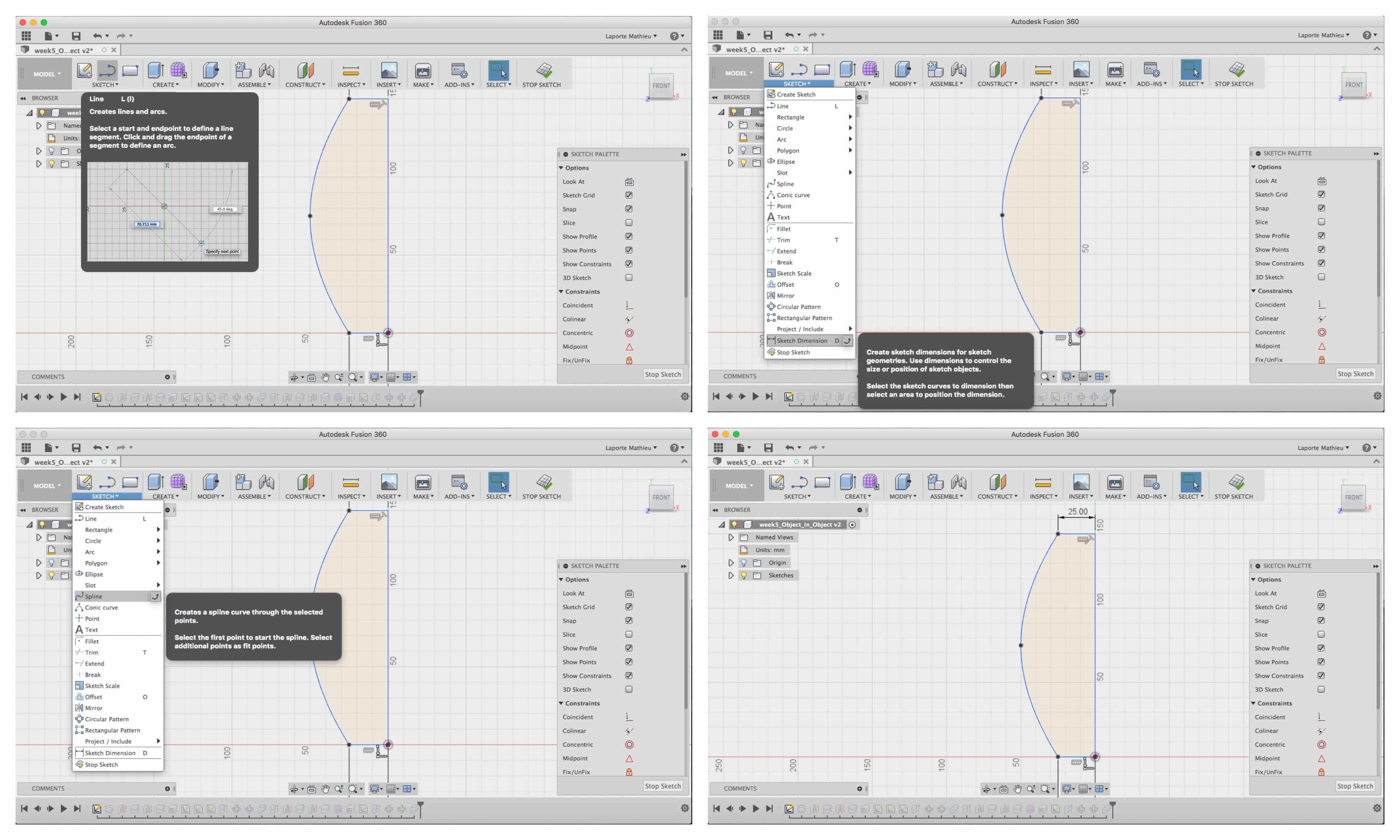In the window with the Spline tooltip, click the Colinear constraint icon
This screenshot has height=840, width=1400.
(629, 731)
